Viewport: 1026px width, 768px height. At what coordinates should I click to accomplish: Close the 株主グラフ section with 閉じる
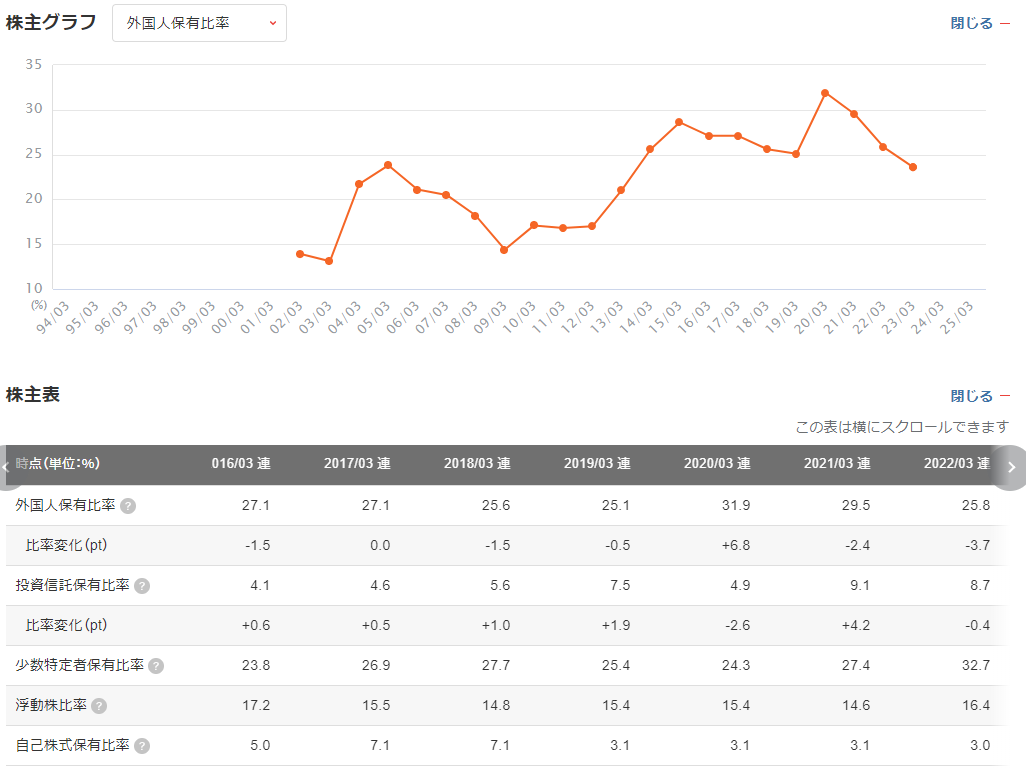tap(980, 23)
